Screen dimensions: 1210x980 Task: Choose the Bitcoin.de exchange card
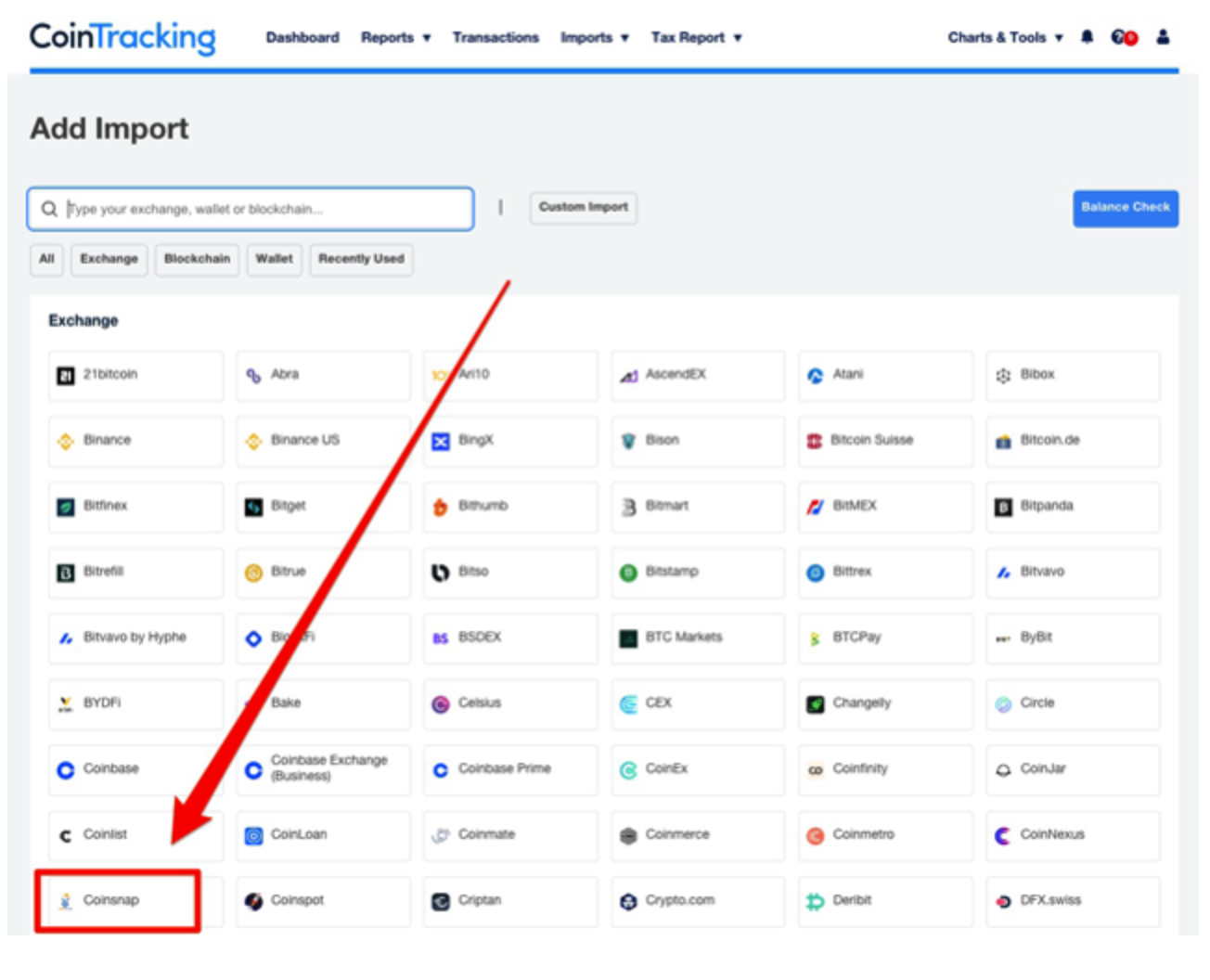(1073, 441)
